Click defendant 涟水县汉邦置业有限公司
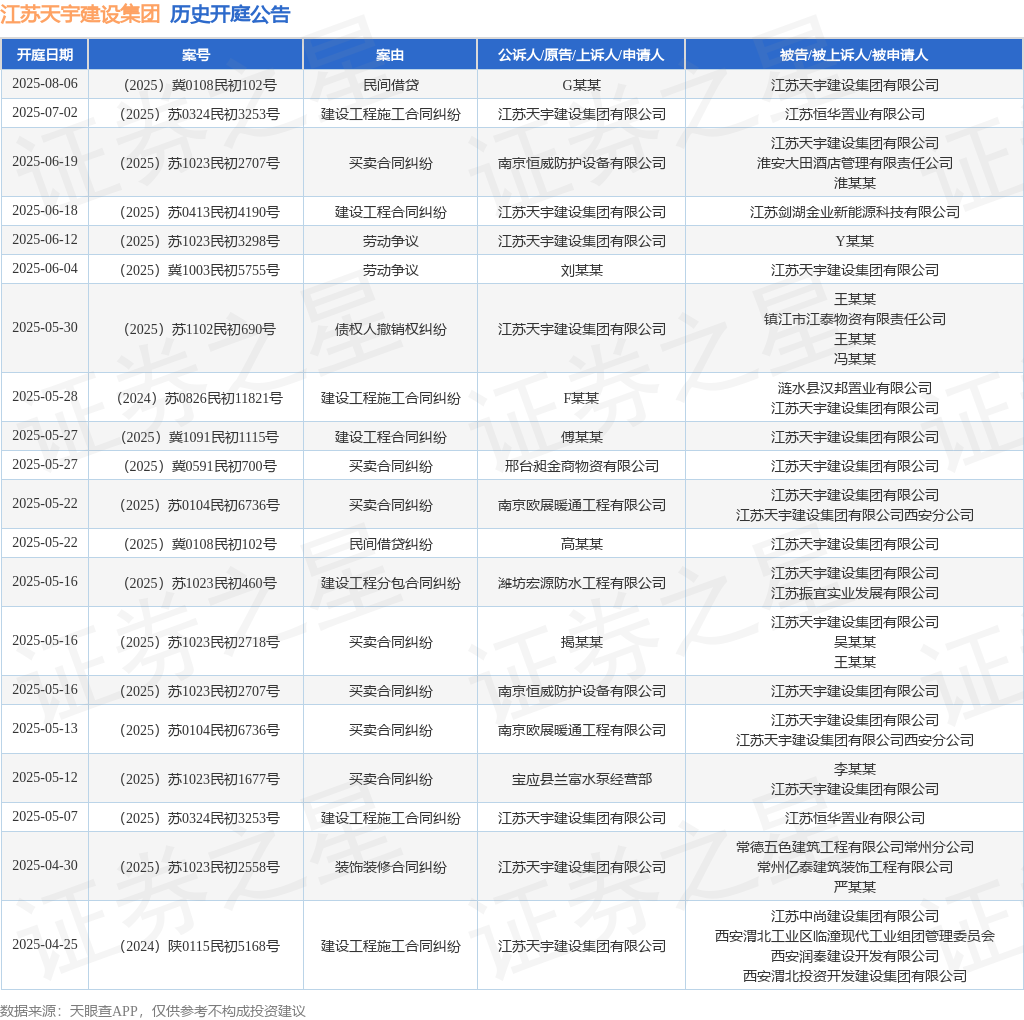The height and width of the screenshot is (1020, 1024). (854, 388)
